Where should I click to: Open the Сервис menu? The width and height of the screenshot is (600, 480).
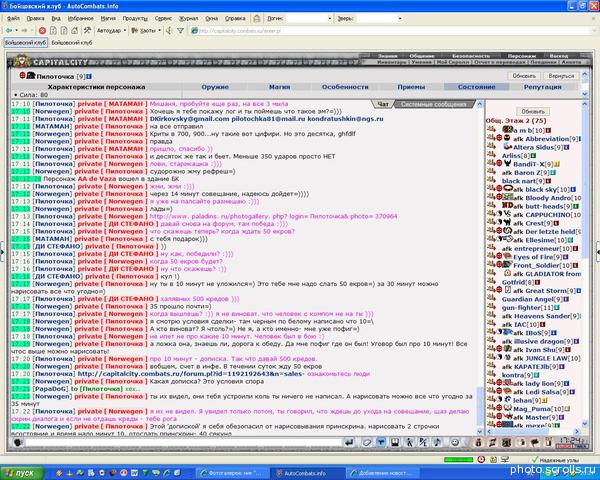pyautogui.click(x=163, y=18)
